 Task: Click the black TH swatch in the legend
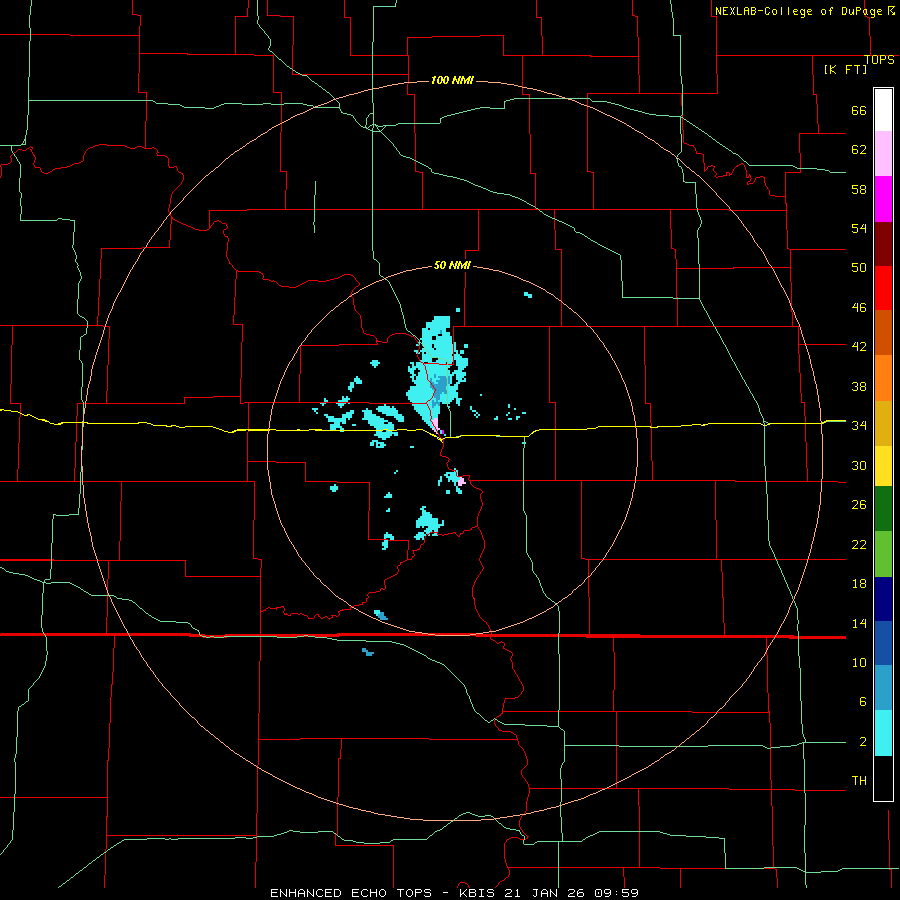[883, 778]
